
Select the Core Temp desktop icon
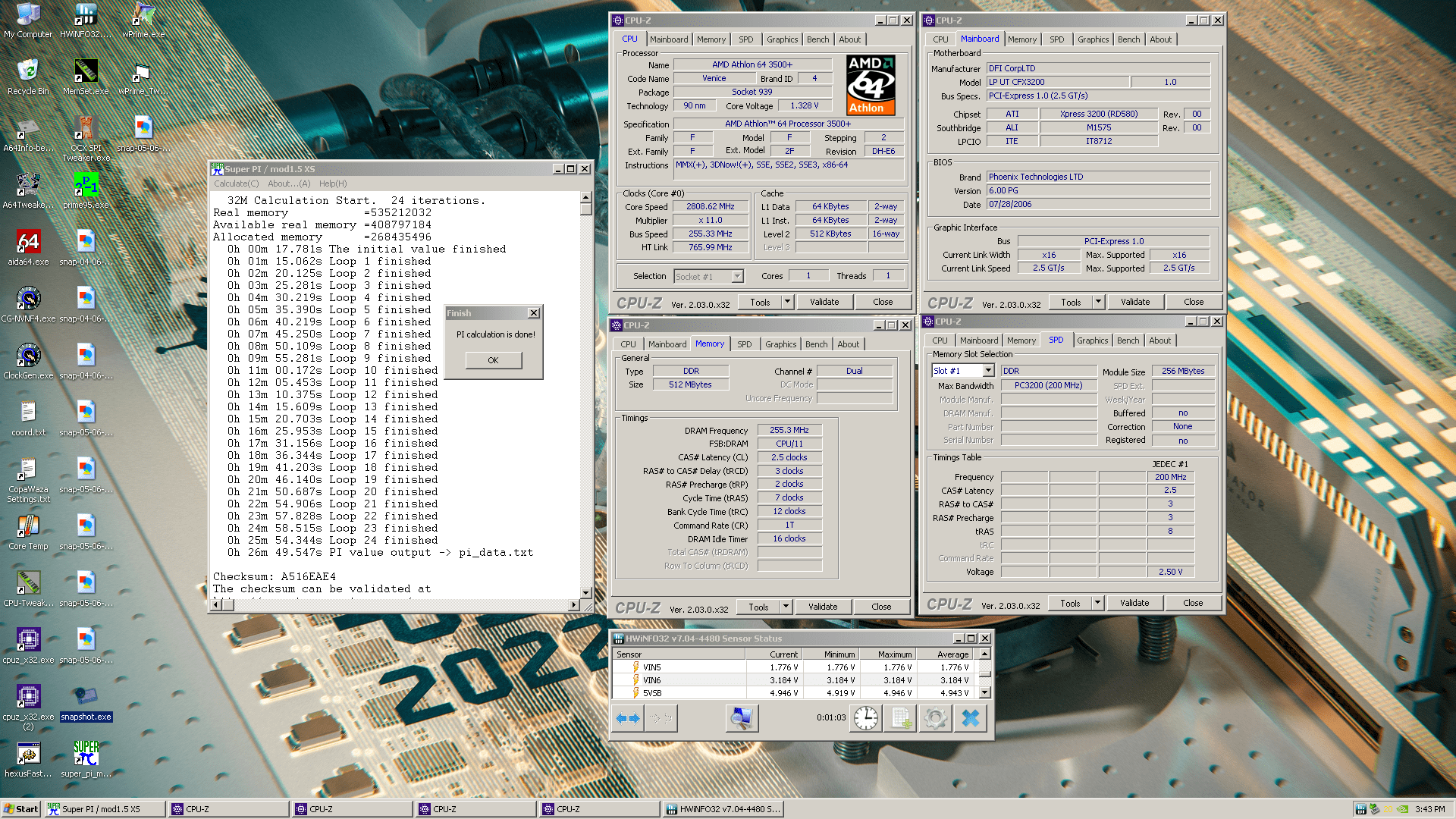coord(28,532)
